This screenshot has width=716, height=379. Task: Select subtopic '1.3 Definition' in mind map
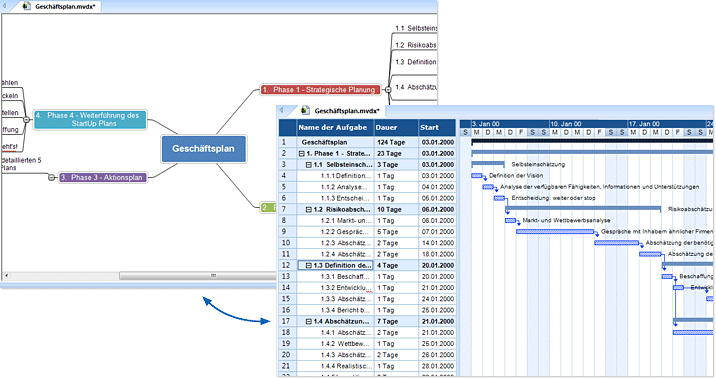tap(416, 62)
